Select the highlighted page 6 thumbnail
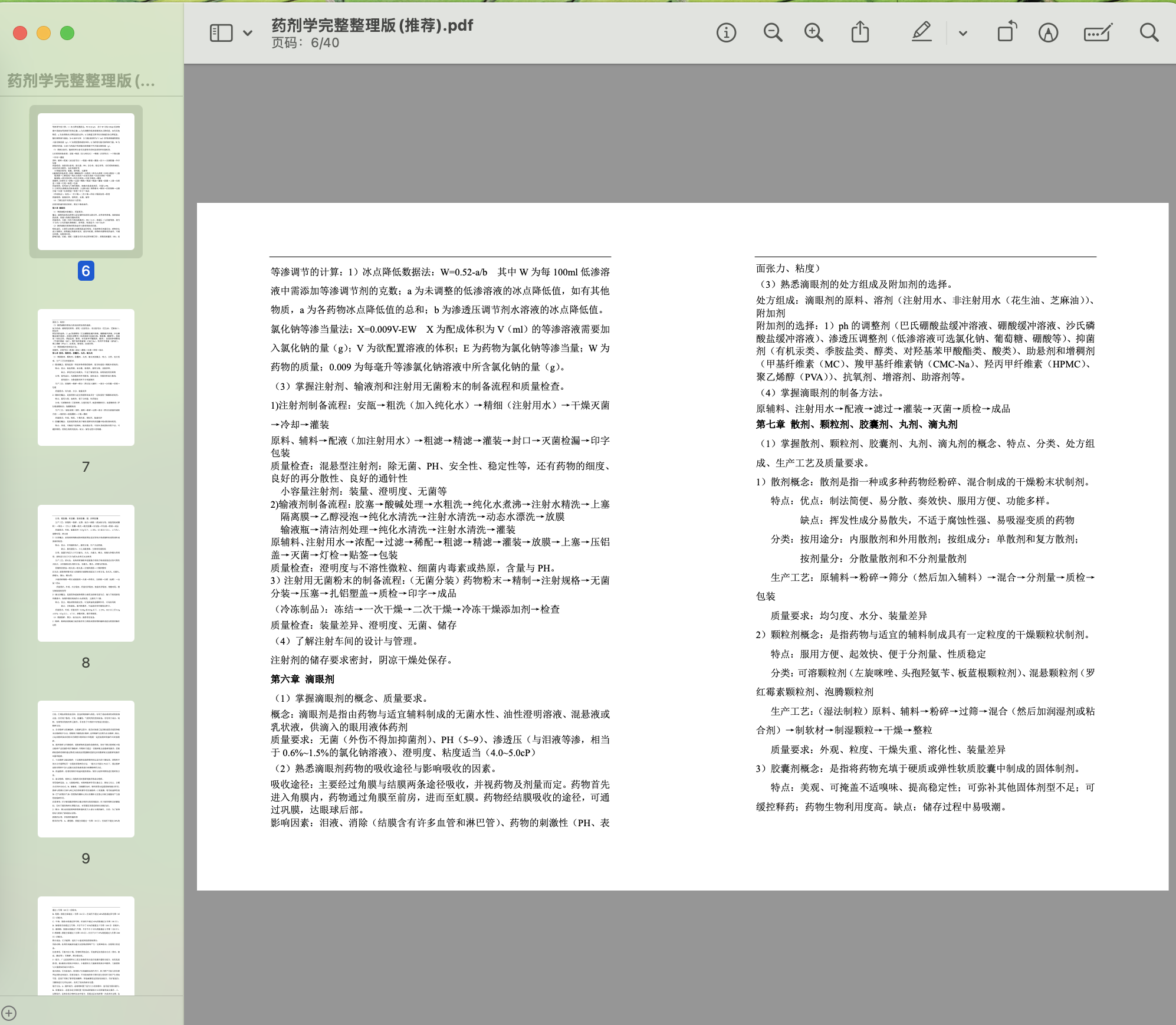The width and height of the screenshot is (1176, 1025). pyautogui.click(x=86, y=182)
